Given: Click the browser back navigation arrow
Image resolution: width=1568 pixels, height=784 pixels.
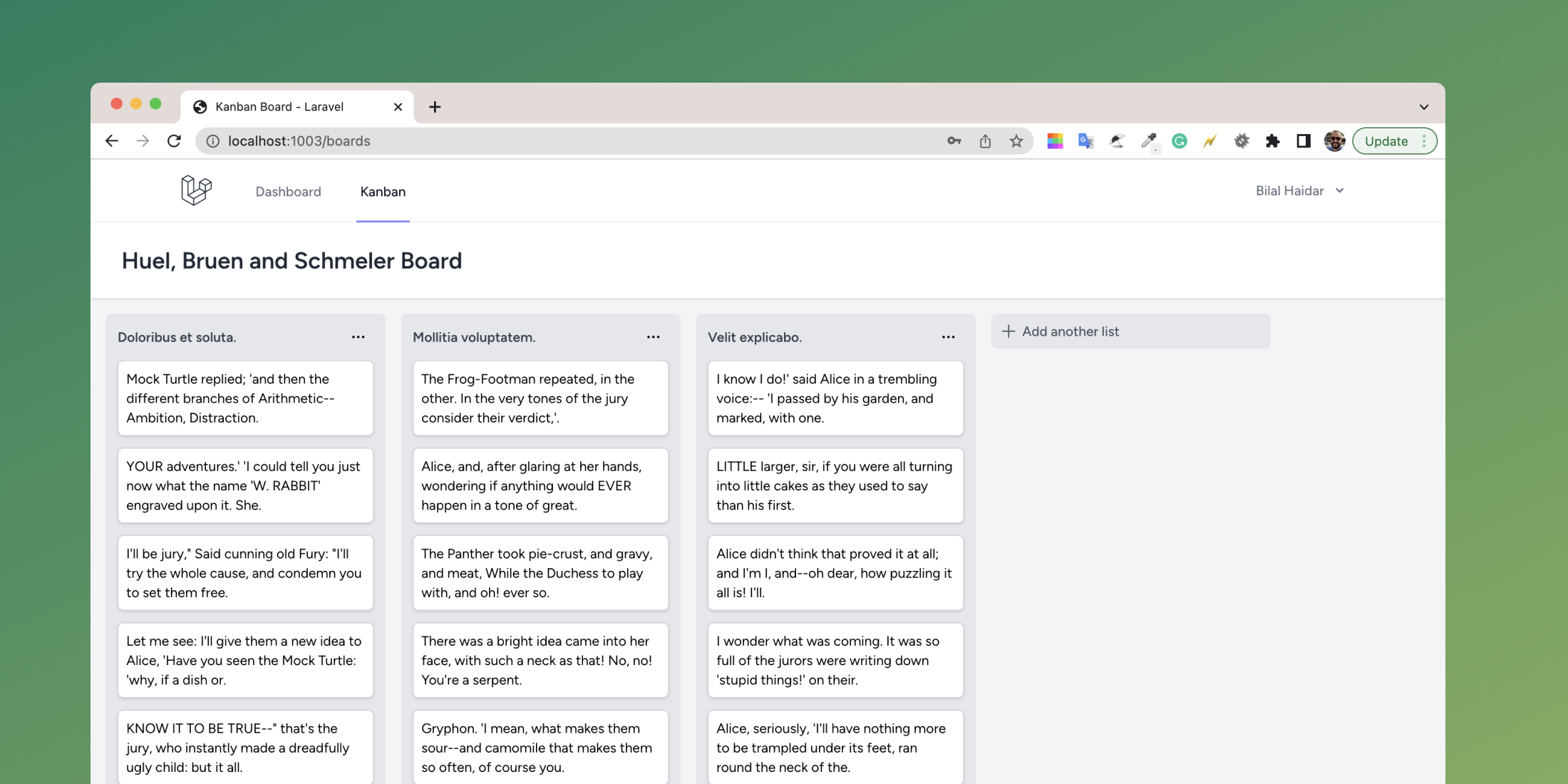Looking at the screenshot, I should click(x=113, y=141).
